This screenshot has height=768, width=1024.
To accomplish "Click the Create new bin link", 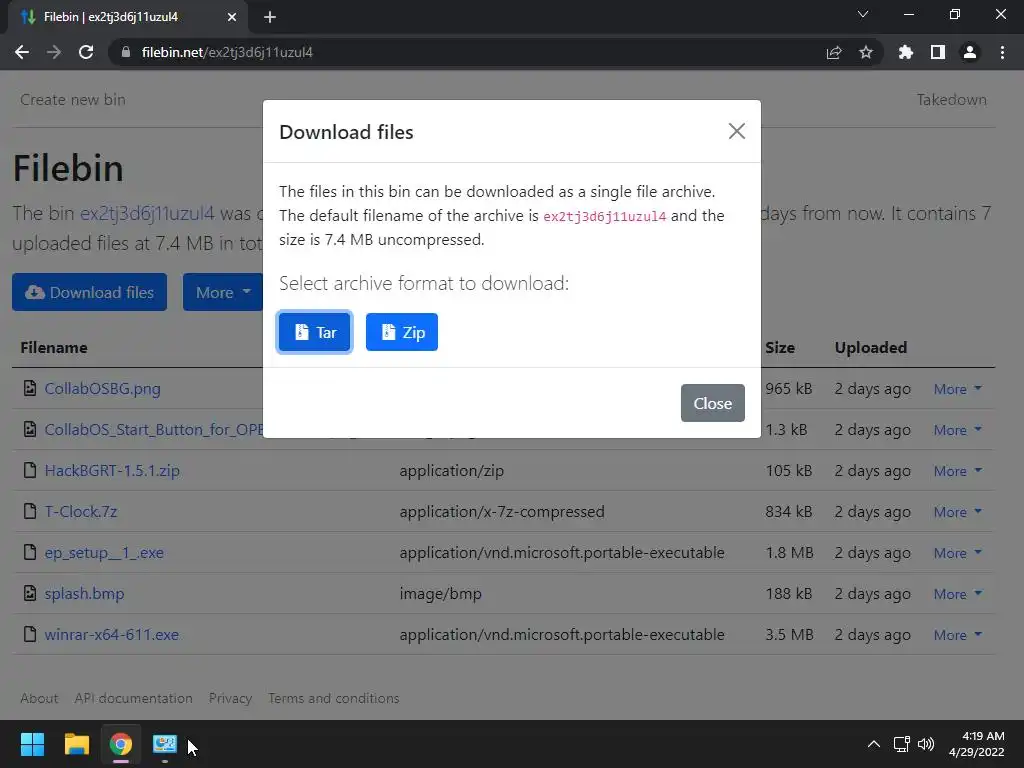I will [x=72, y=99].
